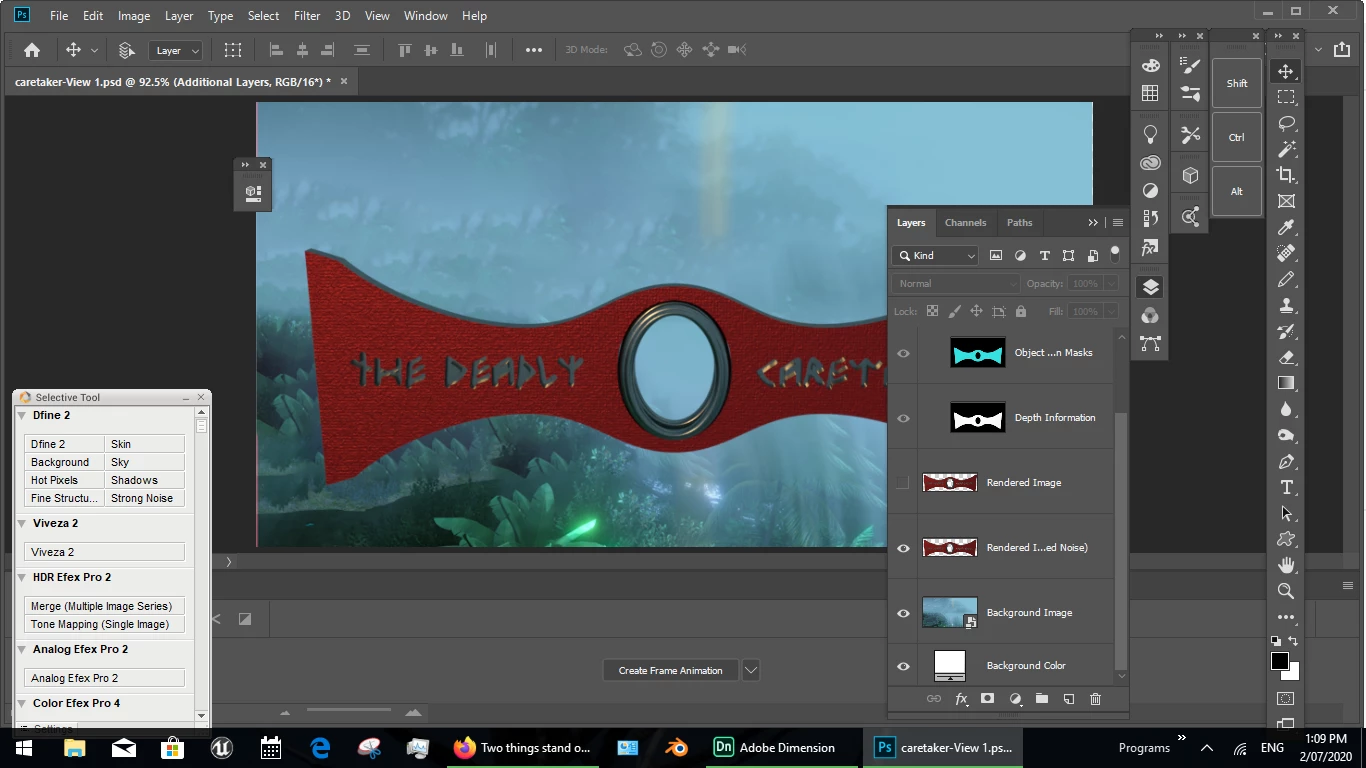Open the blend mode Normal dropdown
This screenshot has width=1366, height=768.
[956, 284]
